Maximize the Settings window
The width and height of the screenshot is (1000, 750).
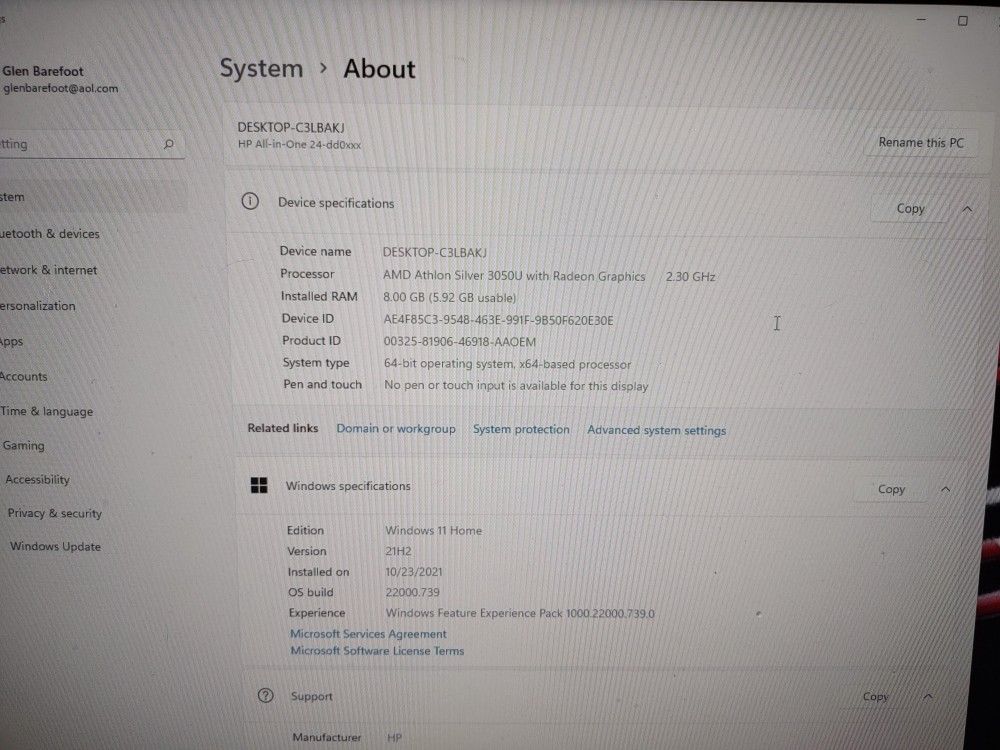pyautogui.click(x=962, y=21)
